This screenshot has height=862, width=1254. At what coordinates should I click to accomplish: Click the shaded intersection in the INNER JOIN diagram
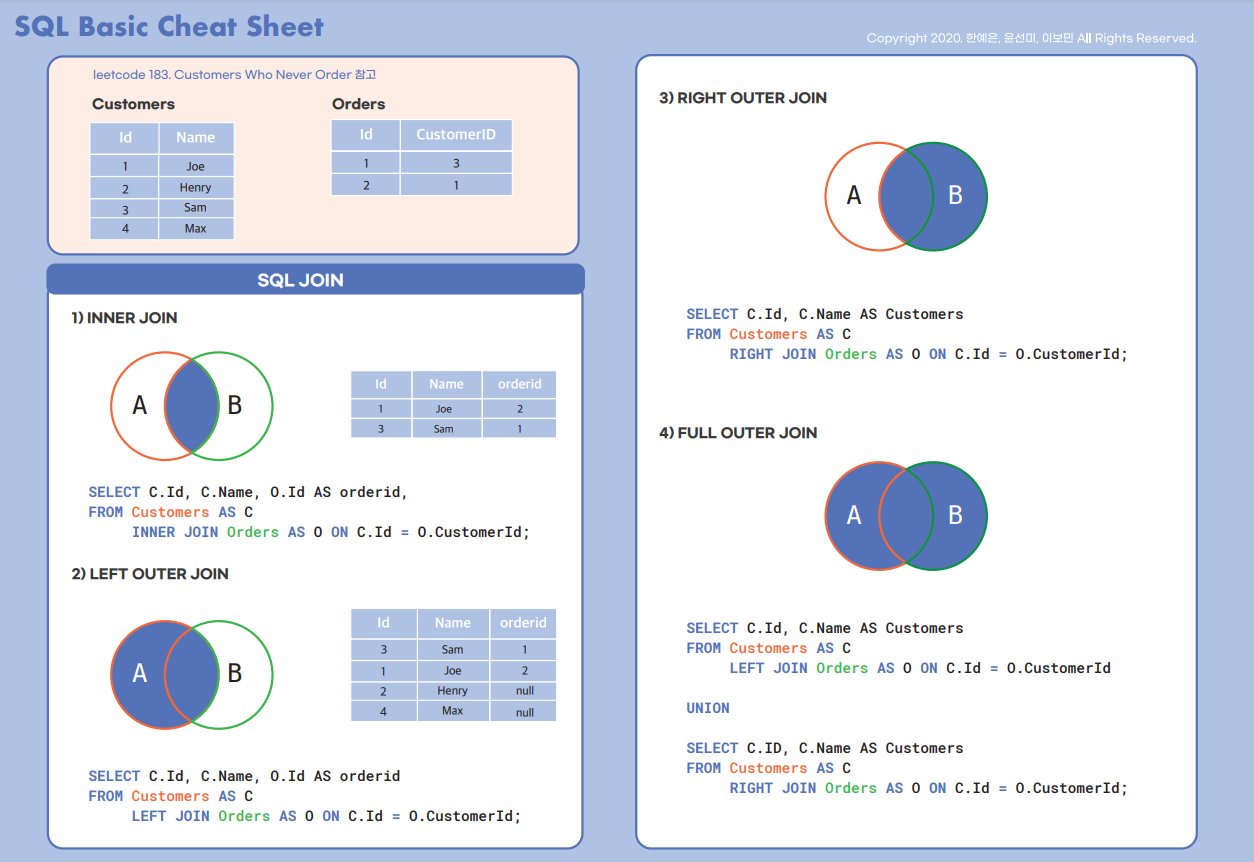coord(190,406)
